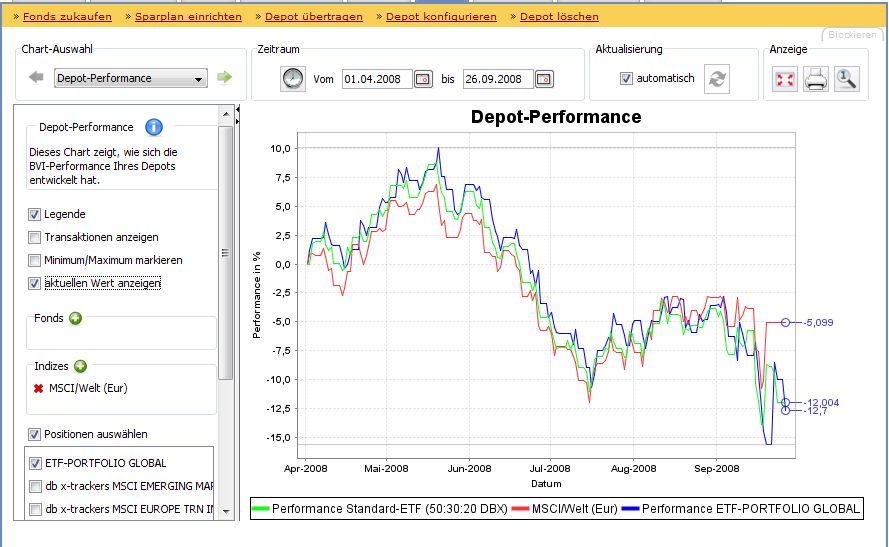Click the start date input field
The width and height of the screenshot is (889, 547).
pos(376,79)
